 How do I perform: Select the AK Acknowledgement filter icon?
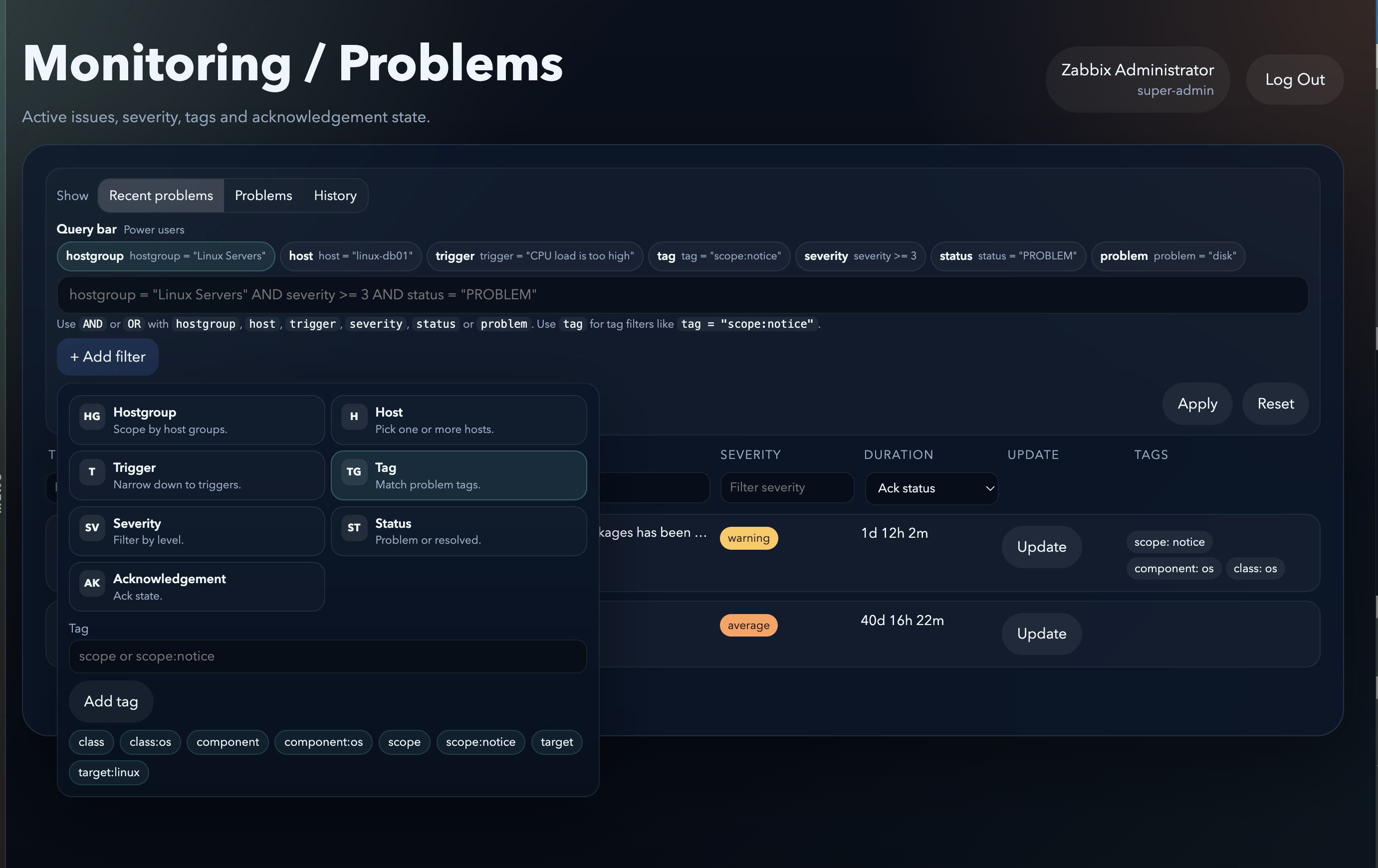92,584
